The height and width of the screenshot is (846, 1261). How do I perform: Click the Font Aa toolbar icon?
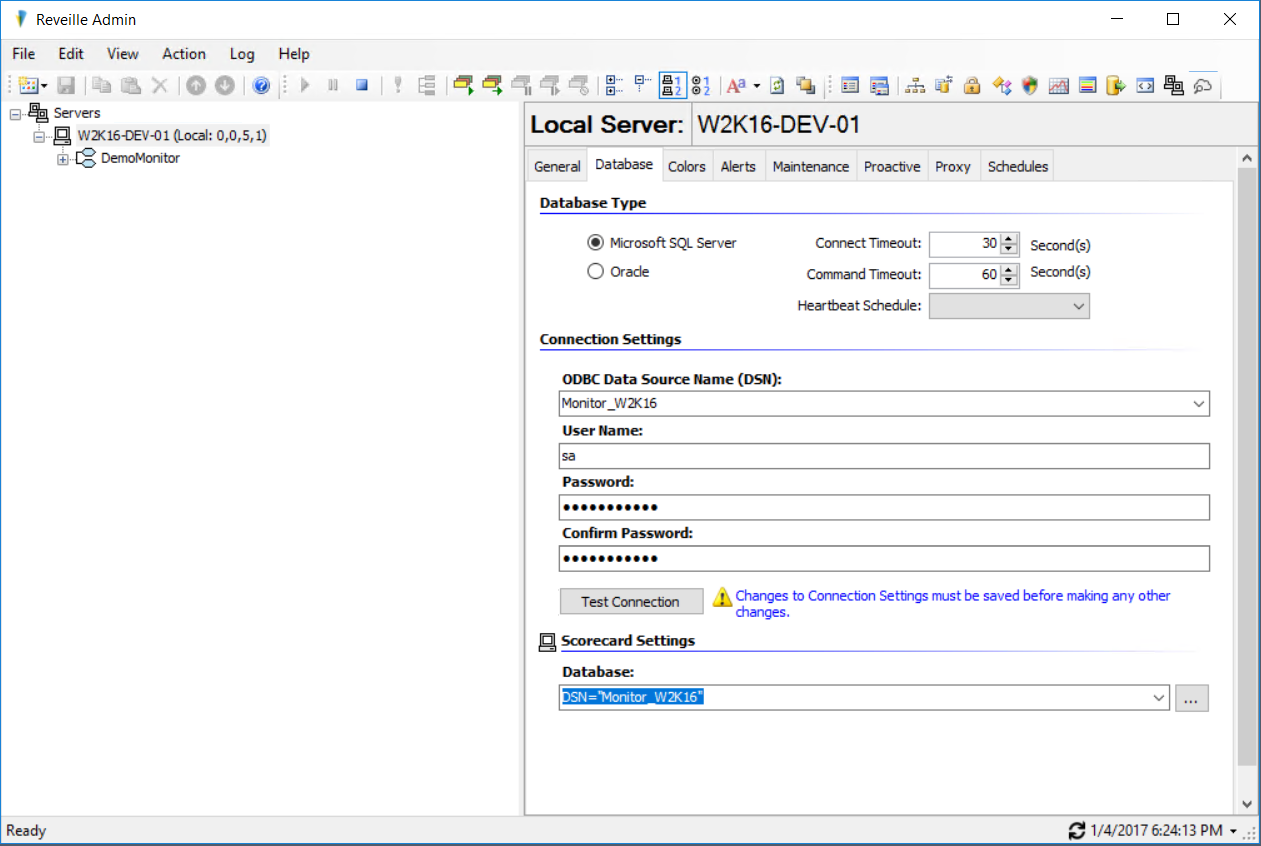tap(737, 86)
